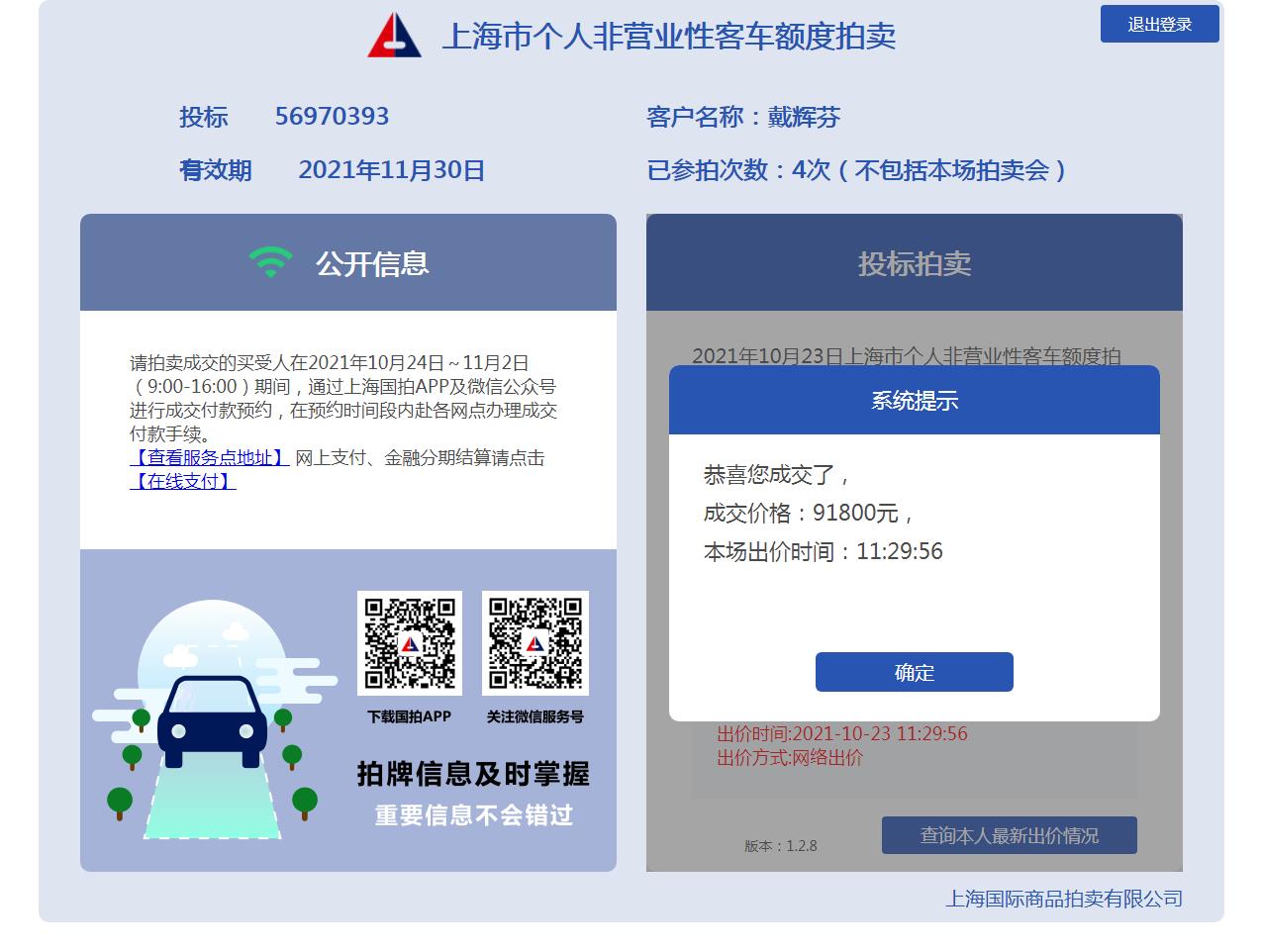The image size is (1263, 952).
Task: Click the 拍牌信息及时掌握 banner text
Action: (x=473, y=774)
